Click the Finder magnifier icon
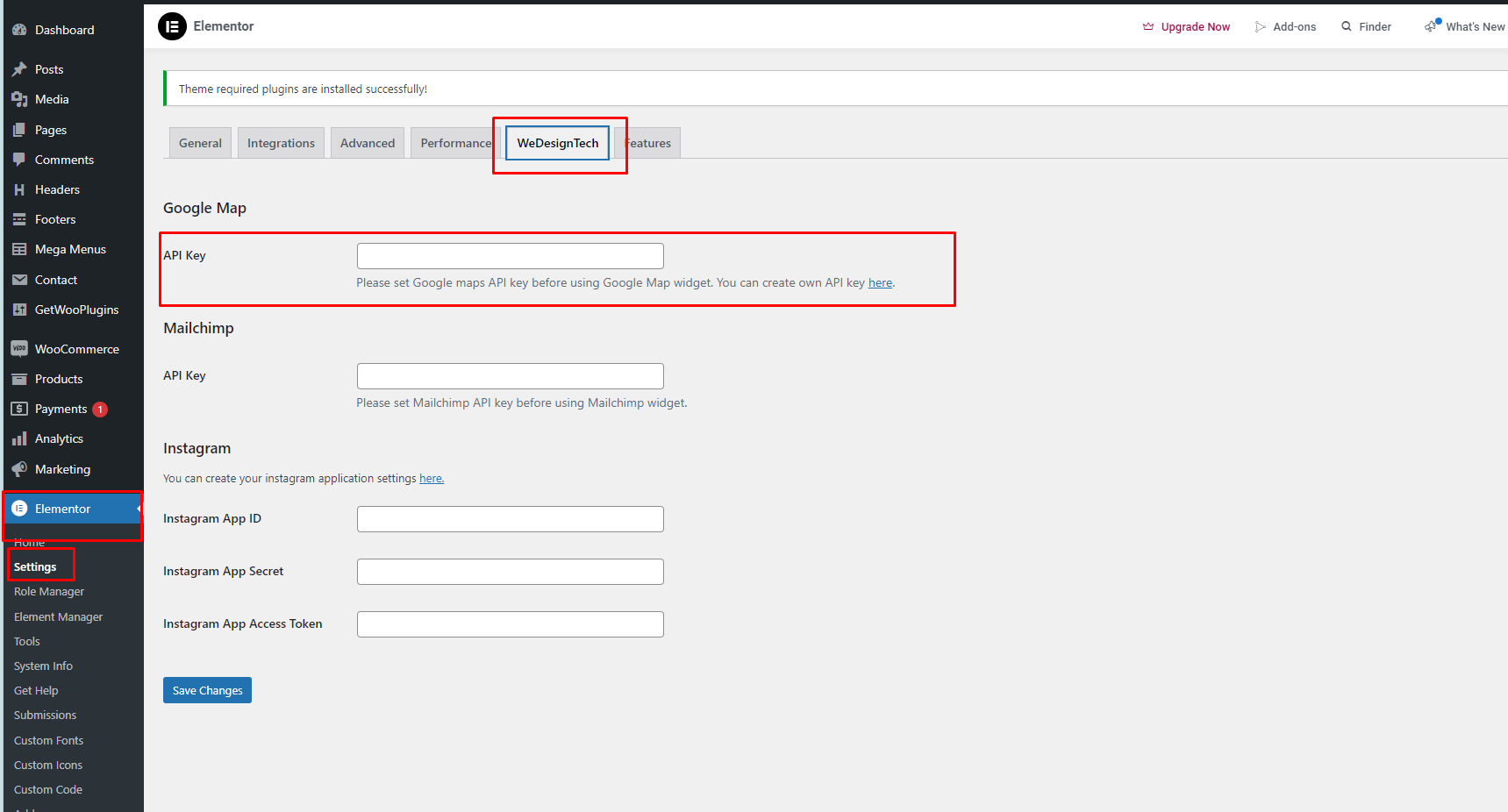The height and width of the screenshot is (812, 1508). [x=1347, y=26]
